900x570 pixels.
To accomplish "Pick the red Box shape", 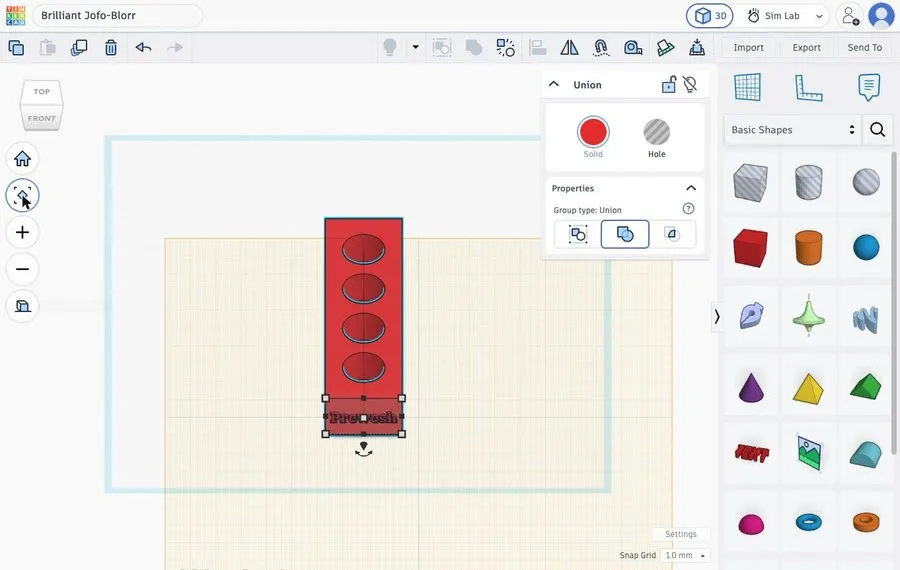I will pos(750,248).
